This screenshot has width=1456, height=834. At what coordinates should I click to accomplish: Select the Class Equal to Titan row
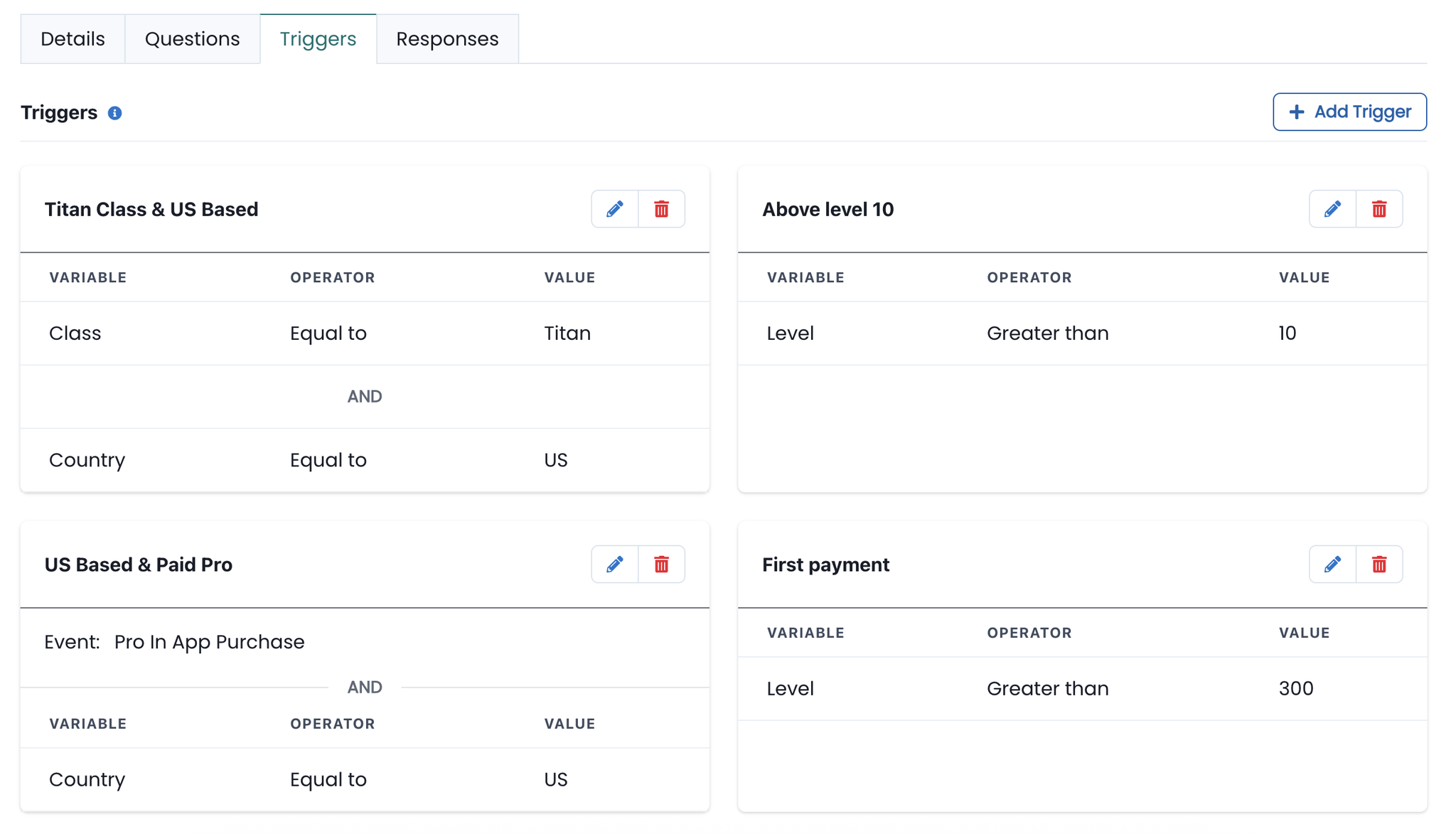(364, 333)
